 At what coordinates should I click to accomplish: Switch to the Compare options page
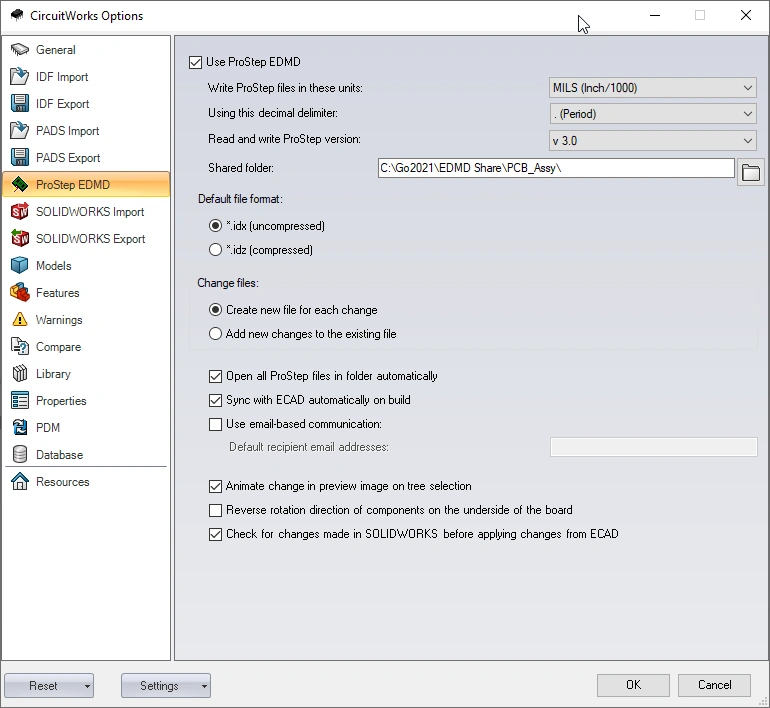pos(58,347)
